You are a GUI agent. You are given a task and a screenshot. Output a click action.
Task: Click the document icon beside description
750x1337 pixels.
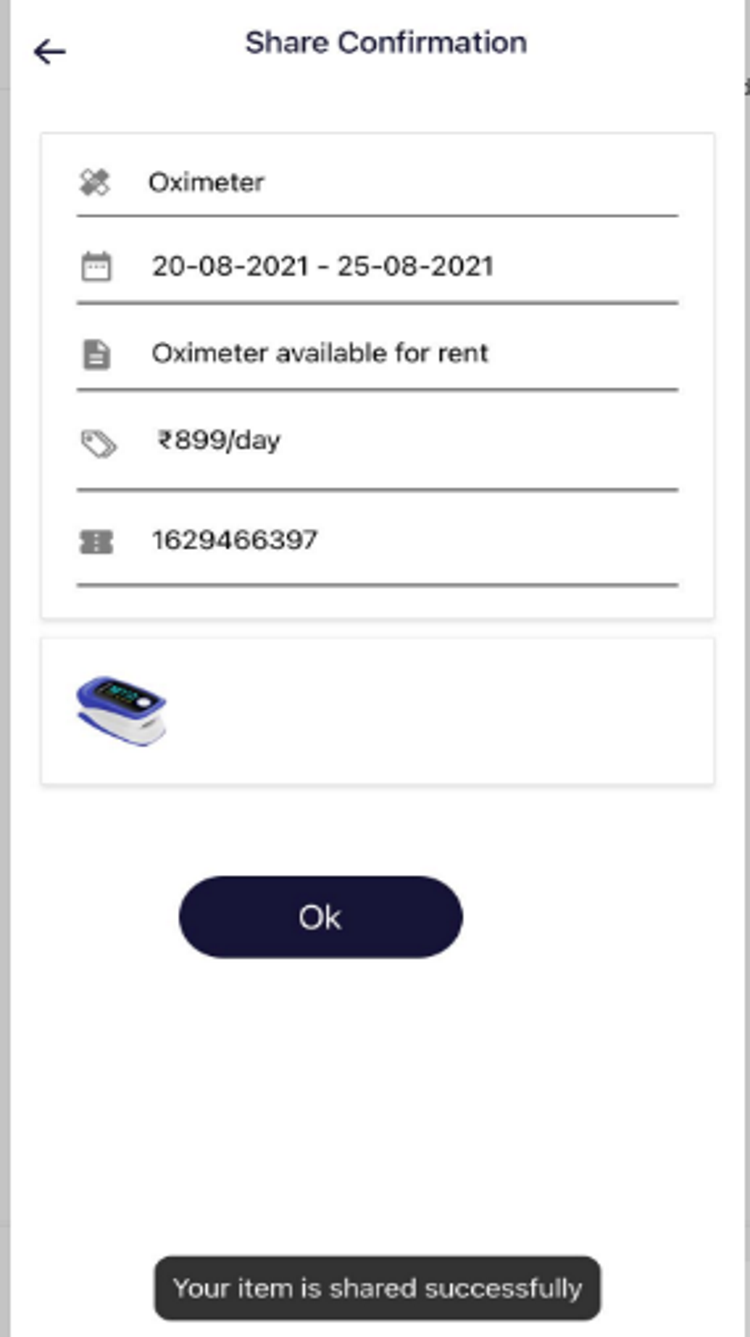(96, 354)
